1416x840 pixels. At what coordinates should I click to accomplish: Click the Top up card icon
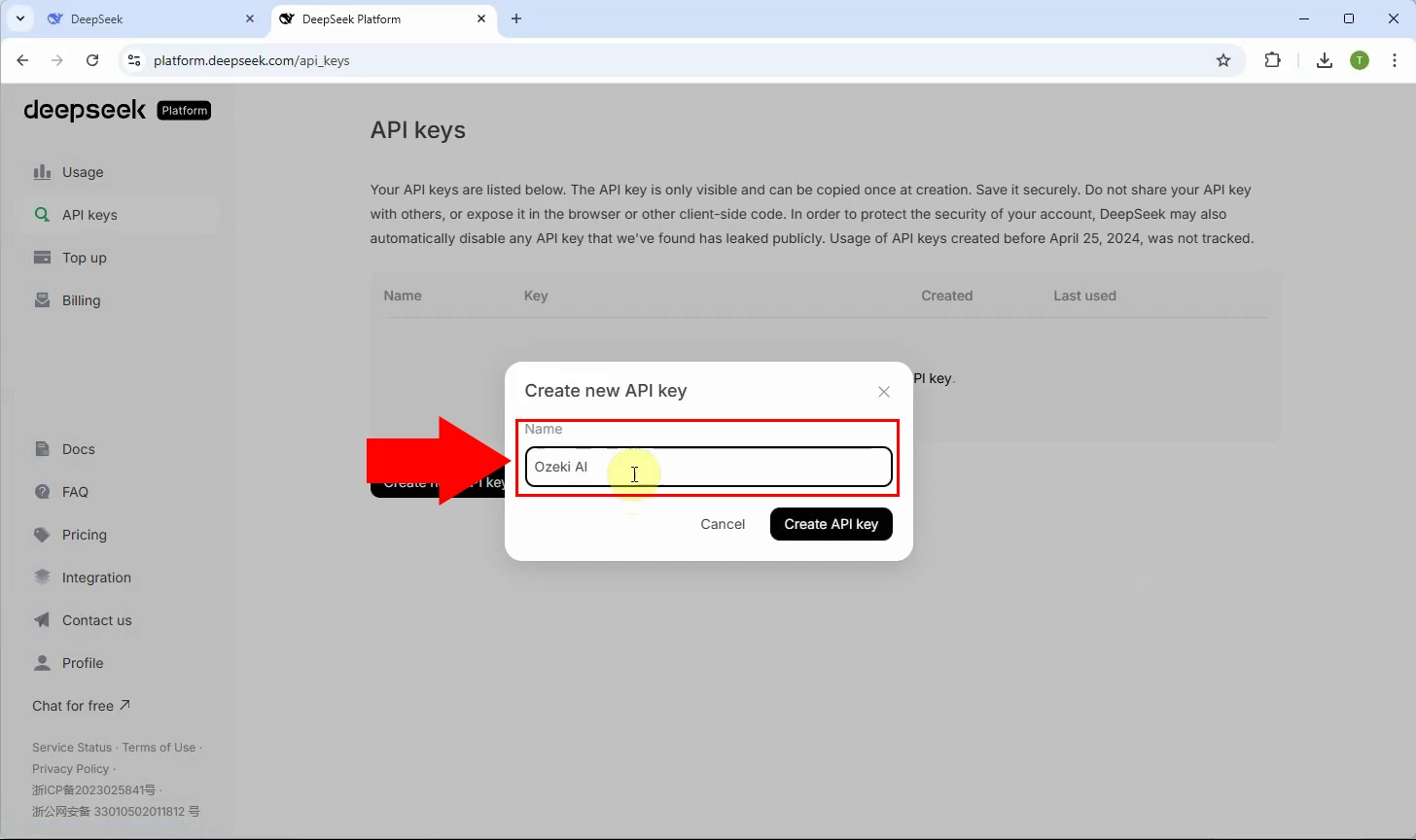click(42, 258)
